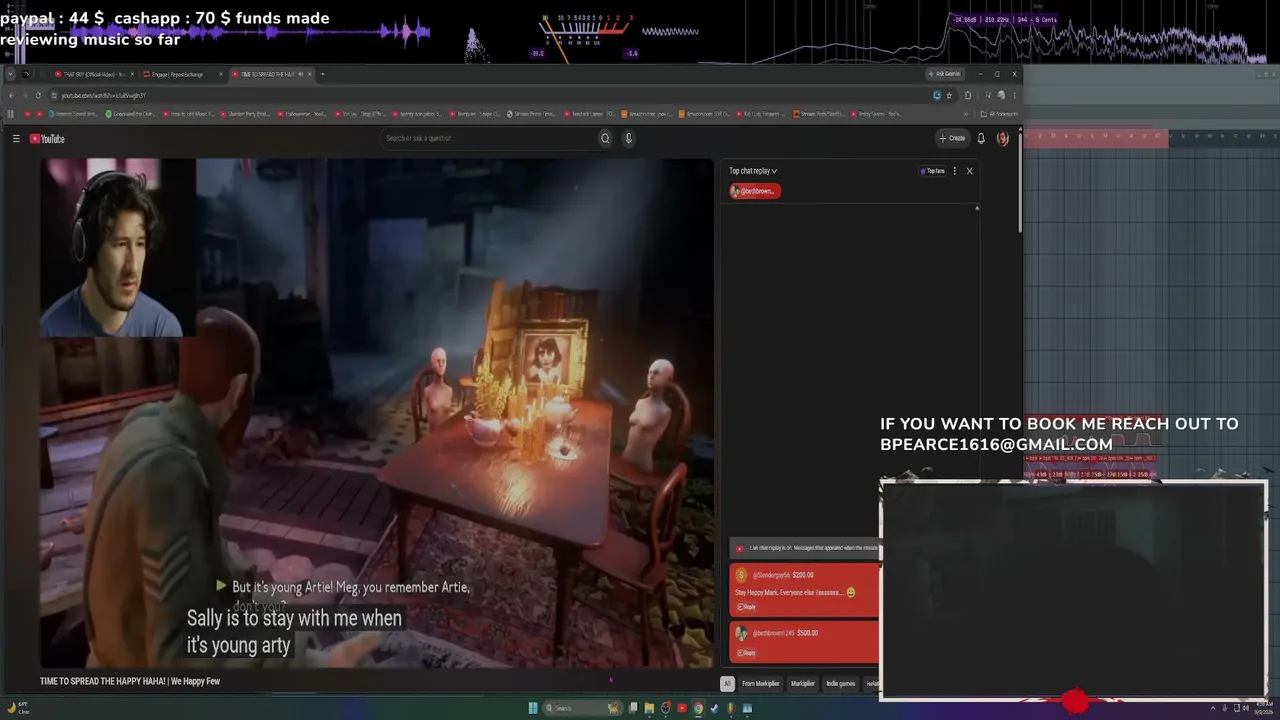Select the All filter chip
Viewport: 1280px width, 720px height.
(x=727, y=684)
